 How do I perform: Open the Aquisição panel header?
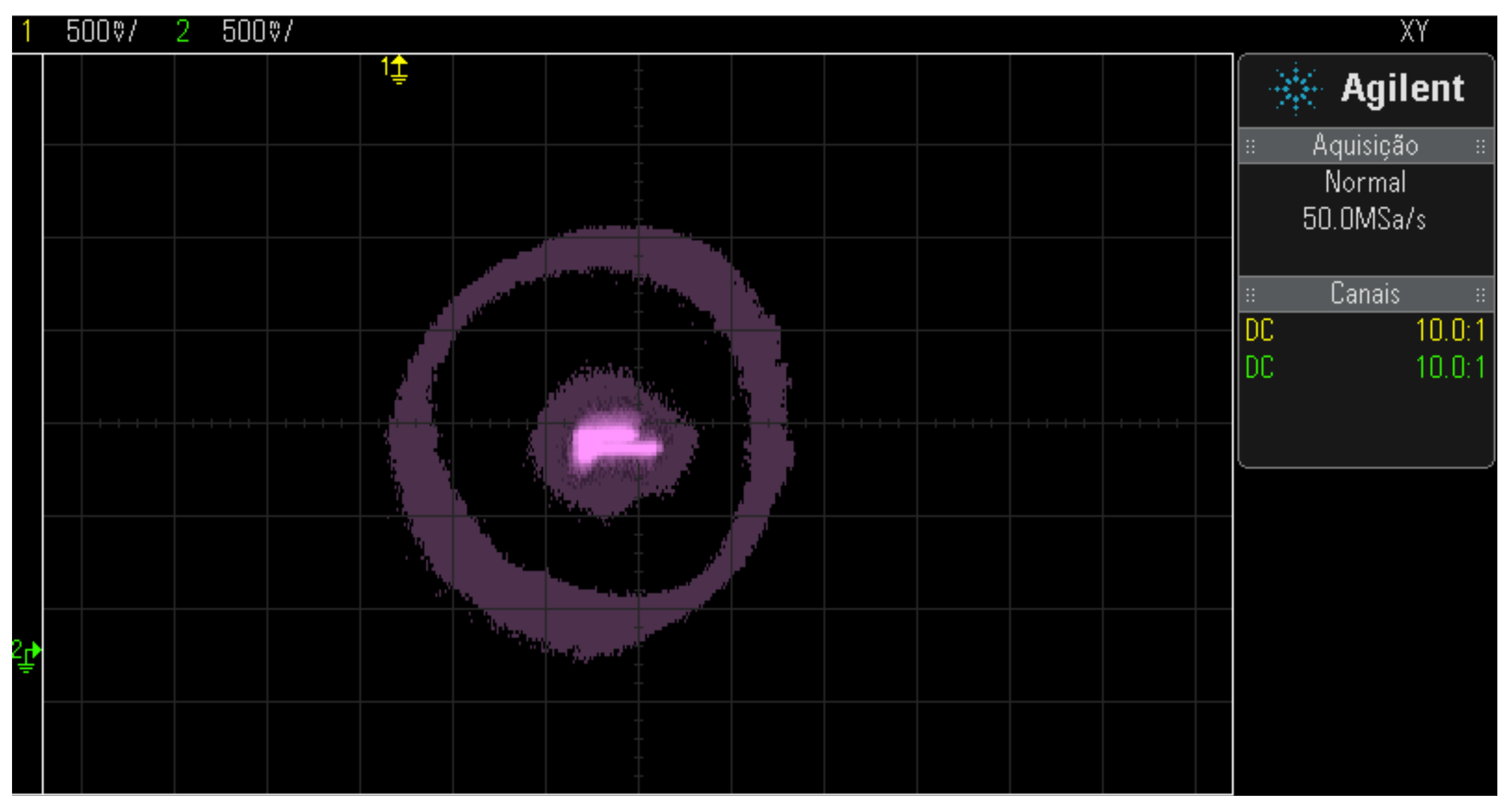click(x=1365, y=146)
